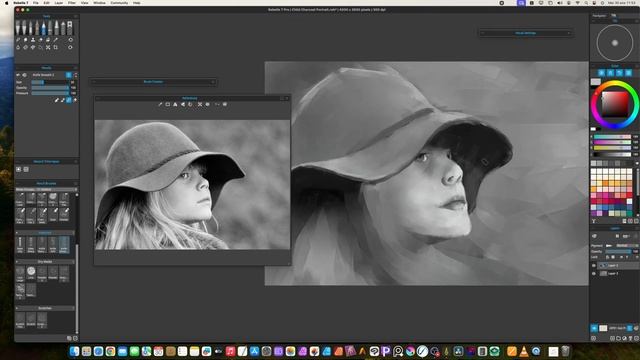Select the Pick Color eyedropper in Tools panel
640x360 pixels.
coord(56,40)
